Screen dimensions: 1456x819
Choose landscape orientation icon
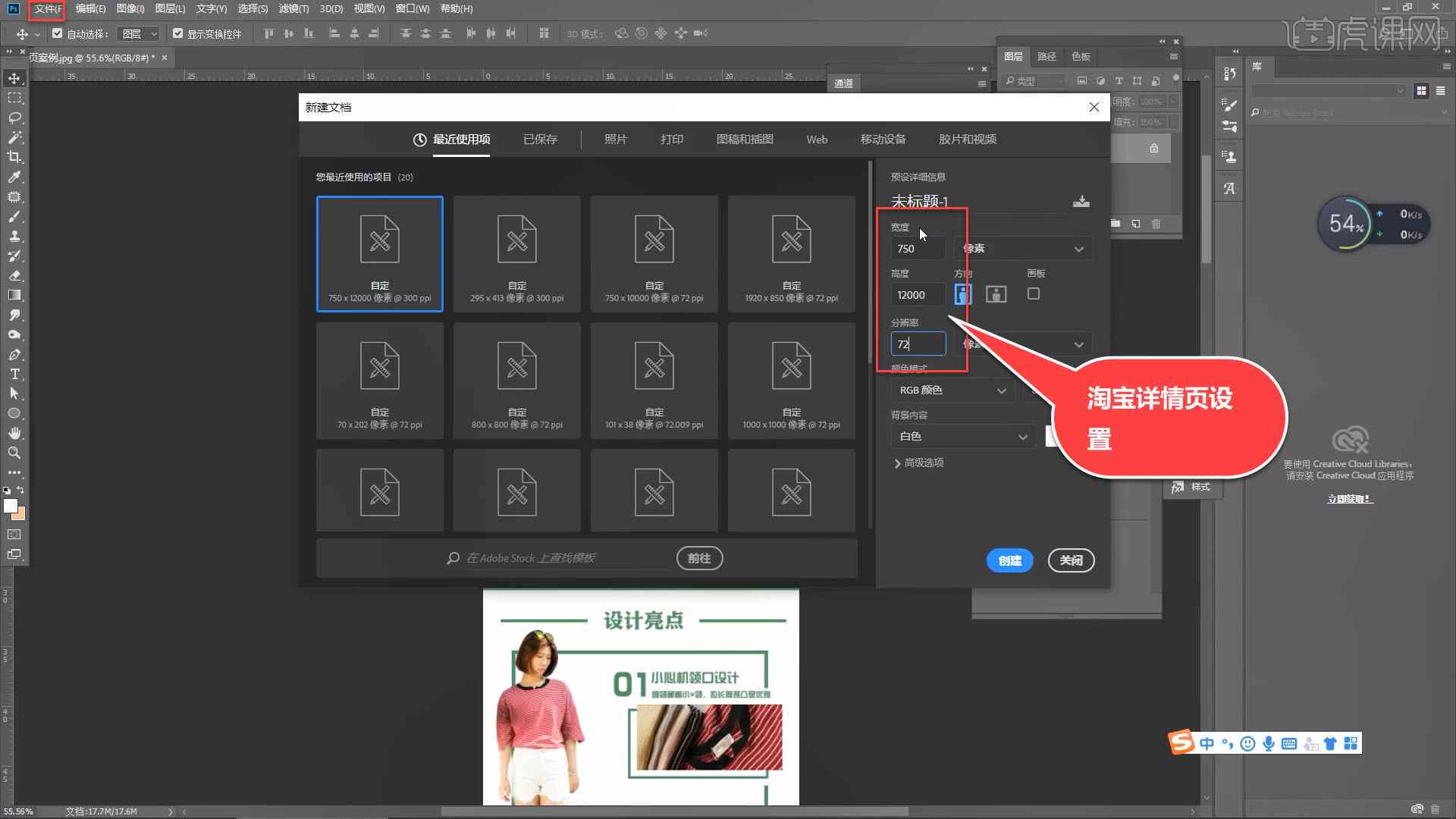coord(996,294)
